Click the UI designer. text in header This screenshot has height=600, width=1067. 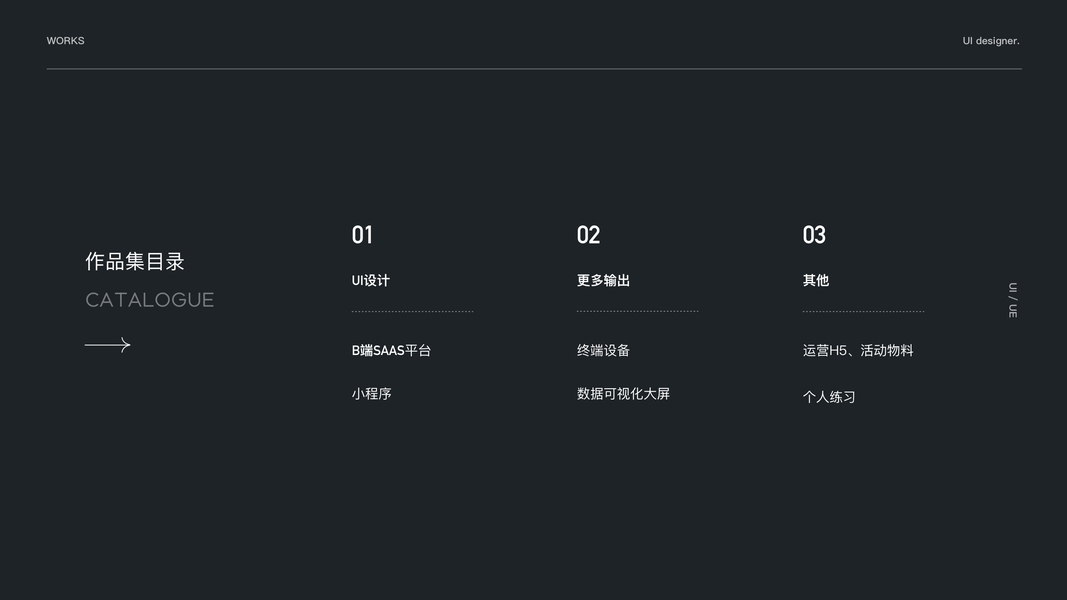990,41
